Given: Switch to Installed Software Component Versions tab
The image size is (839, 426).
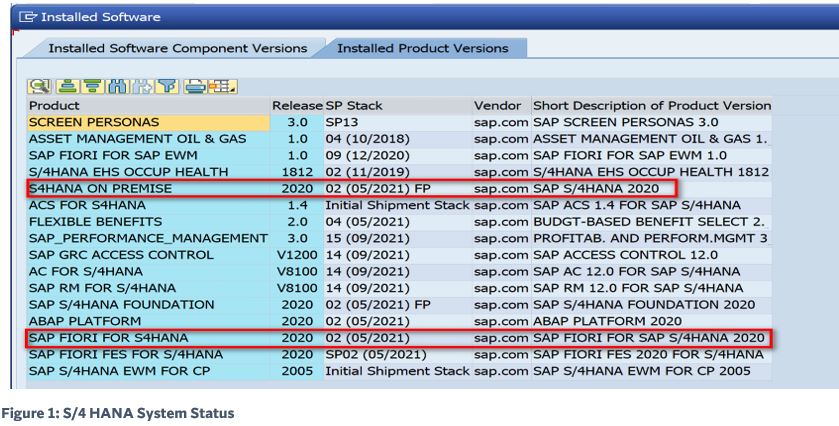Looking at the screenshot, I should click(178, 48).
